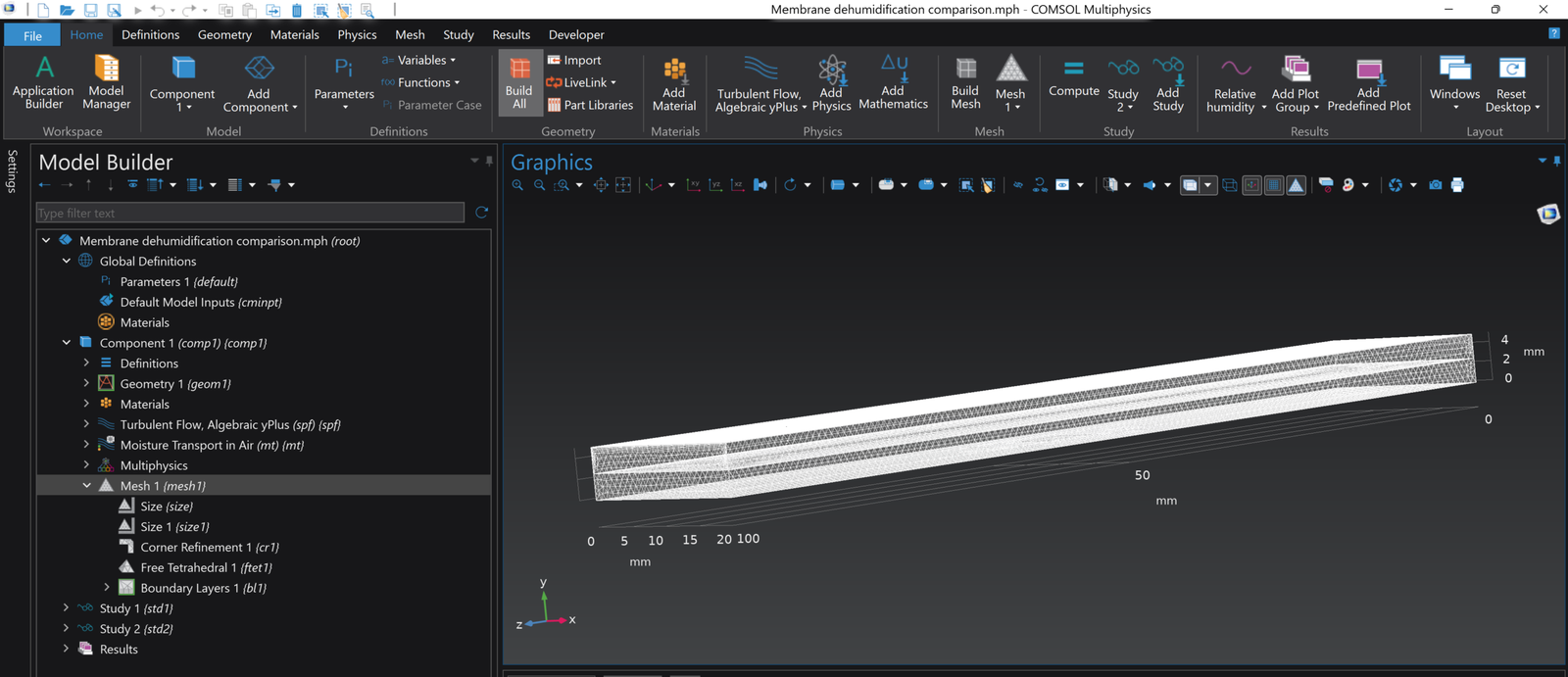The image size is (1568, 677).
Task: Toggle the grid display button in Graphics toolbar
Action: (1274, 185)
